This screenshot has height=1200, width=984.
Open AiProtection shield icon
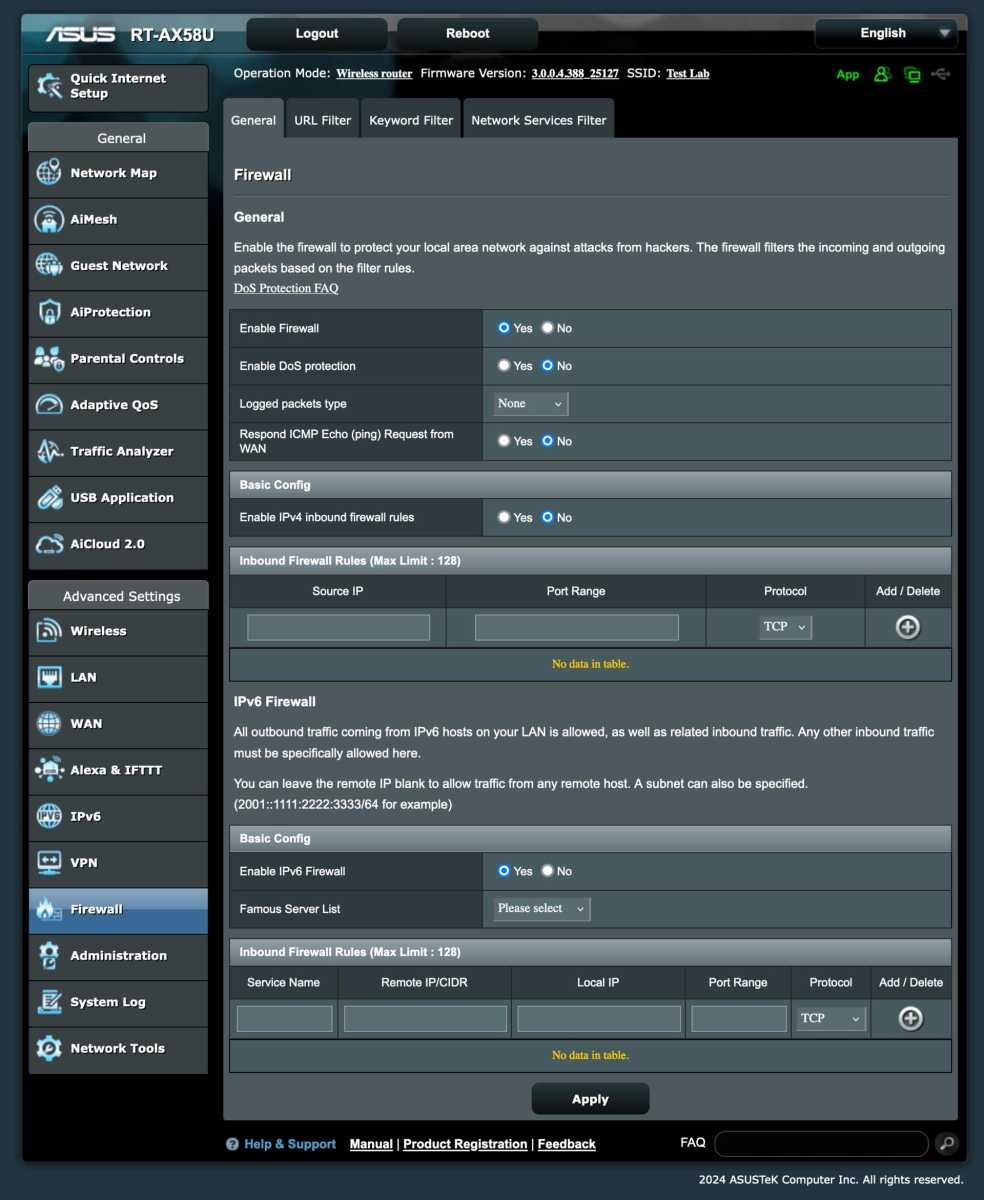tap(49, 312)
